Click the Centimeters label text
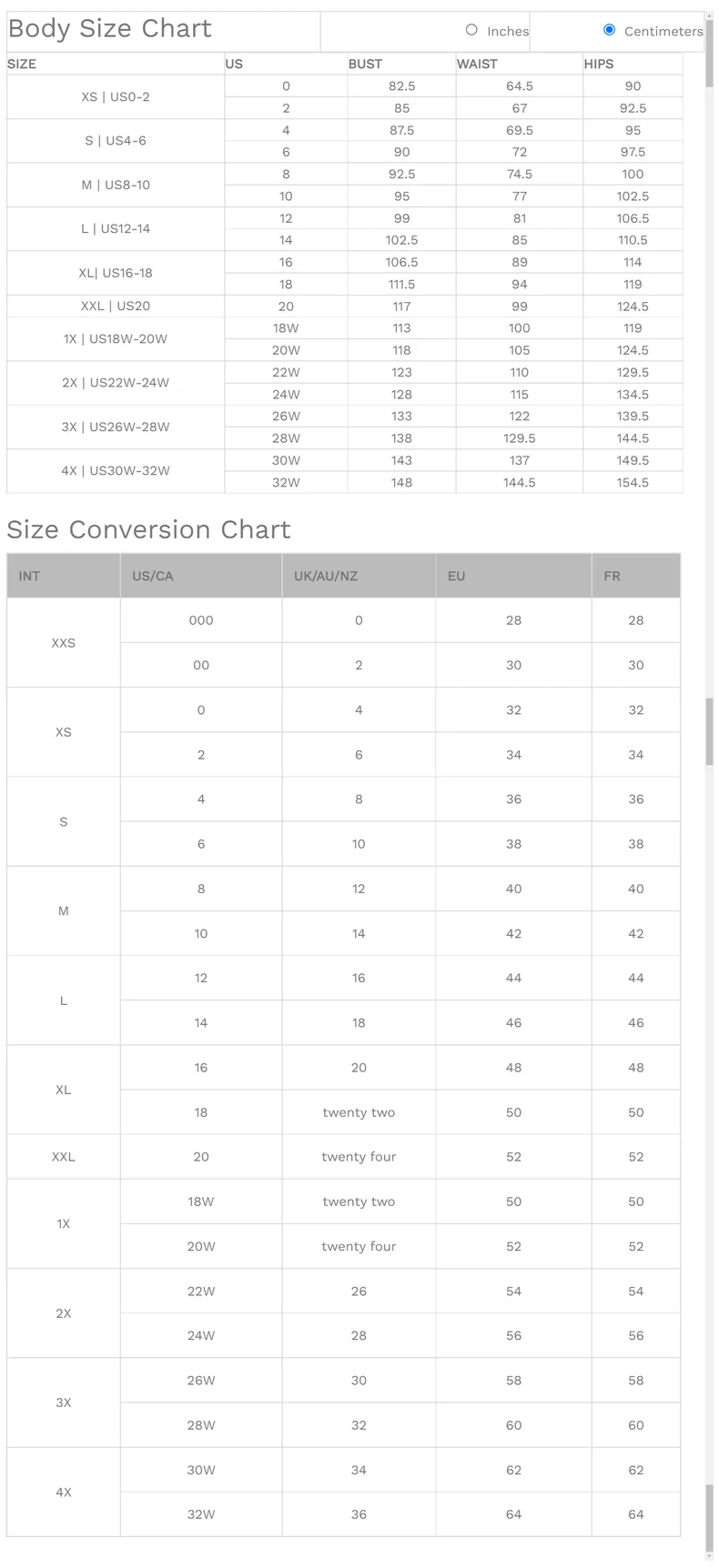Viewport: 719px width, 1568px height. pos(663,31)
